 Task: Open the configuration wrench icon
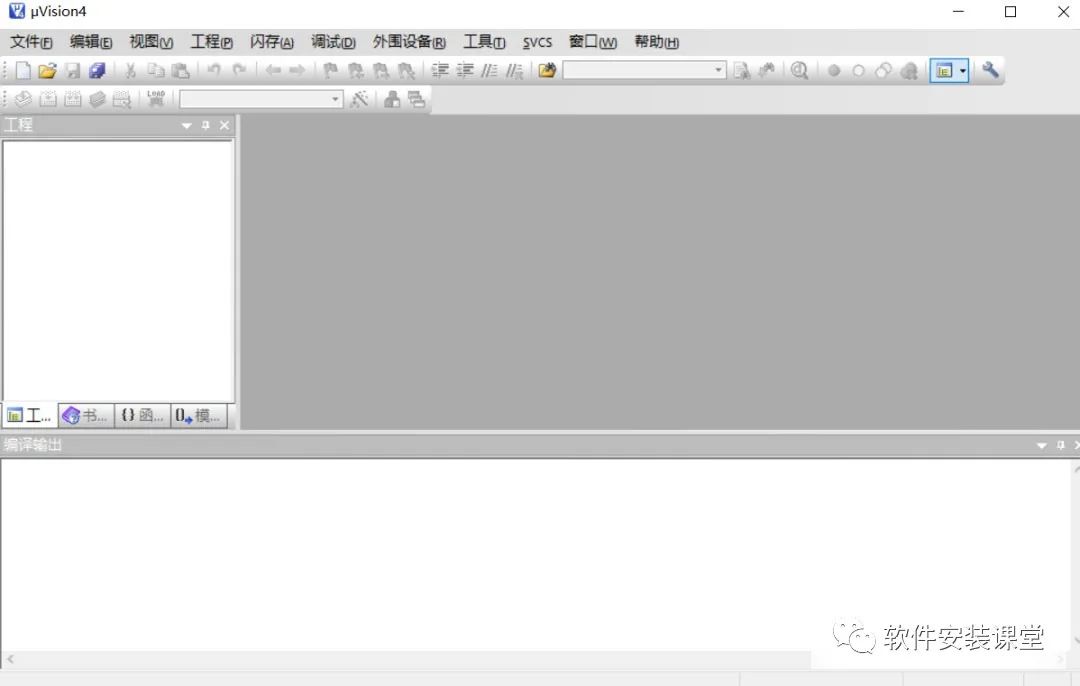pyautogui.click(x=990, y=70)
